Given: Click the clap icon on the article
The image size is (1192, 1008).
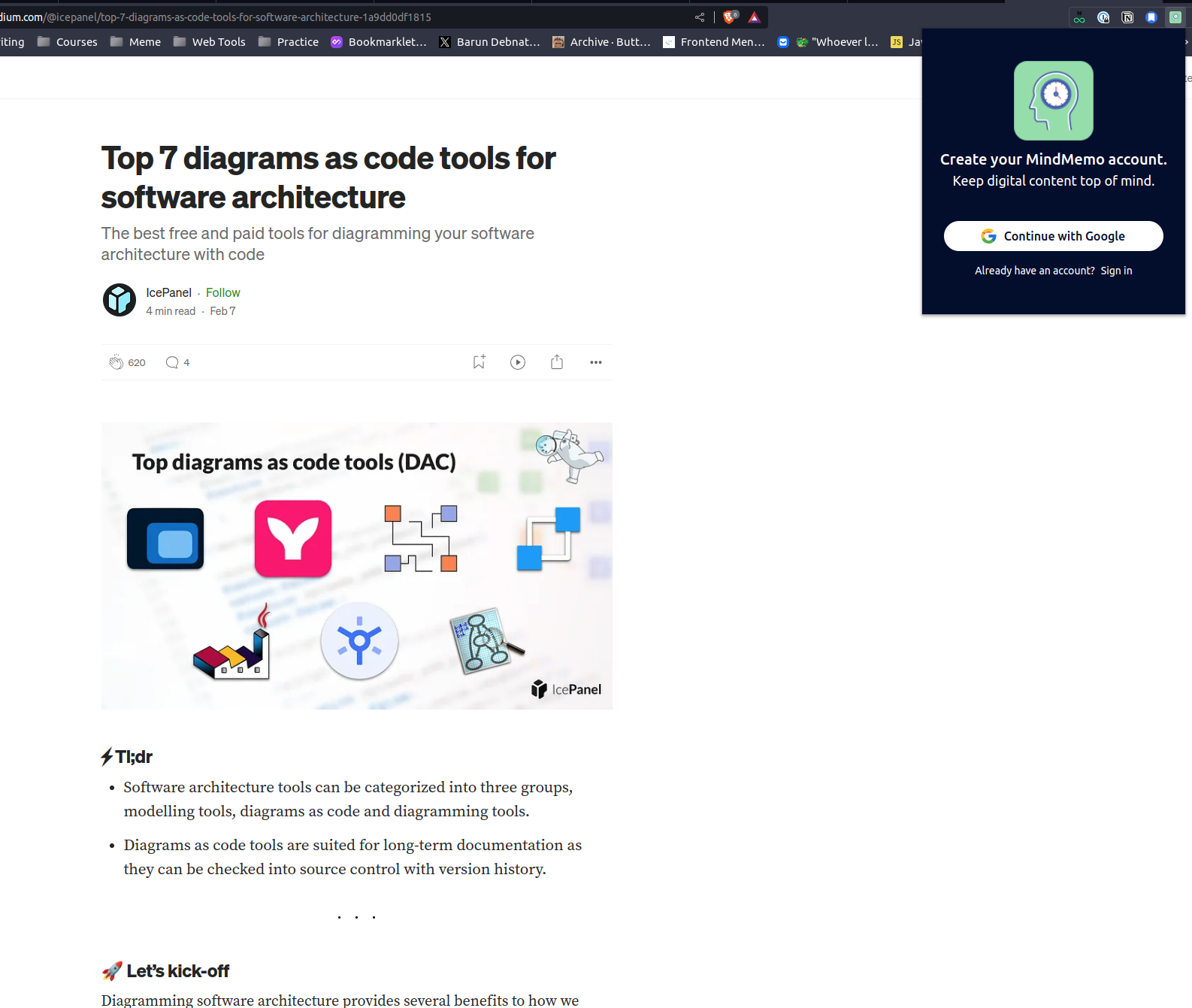Looking at the screenshot, I should point(116,362).
